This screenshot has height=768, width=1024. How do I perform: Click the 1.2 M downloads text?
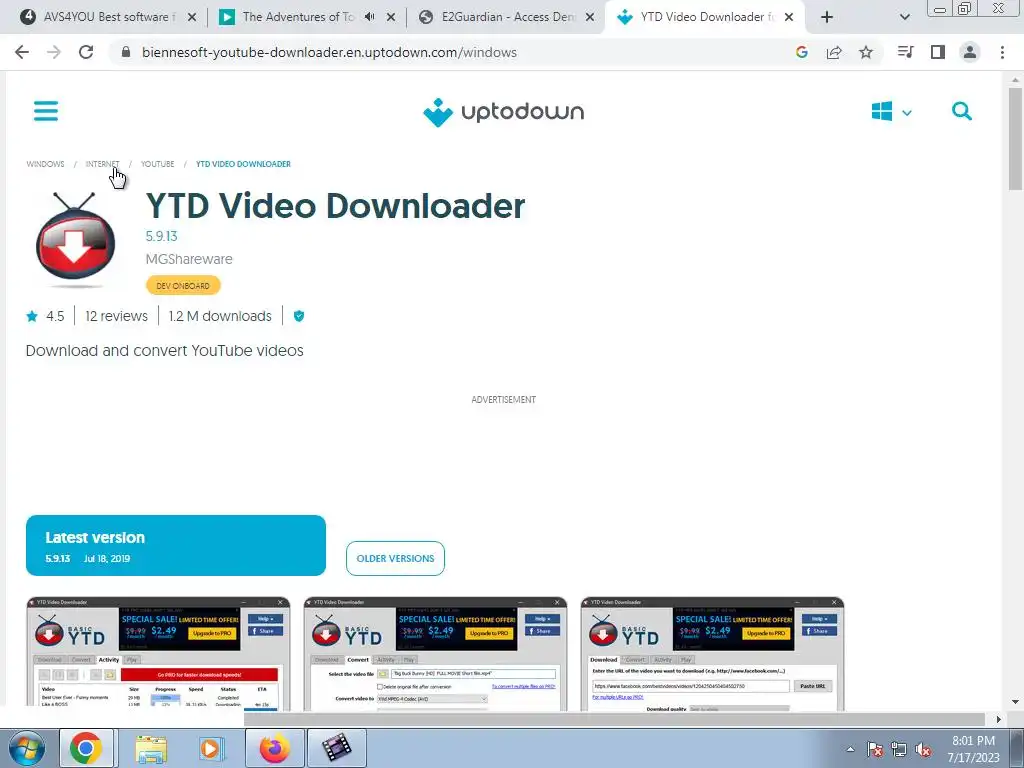[220, 316]
